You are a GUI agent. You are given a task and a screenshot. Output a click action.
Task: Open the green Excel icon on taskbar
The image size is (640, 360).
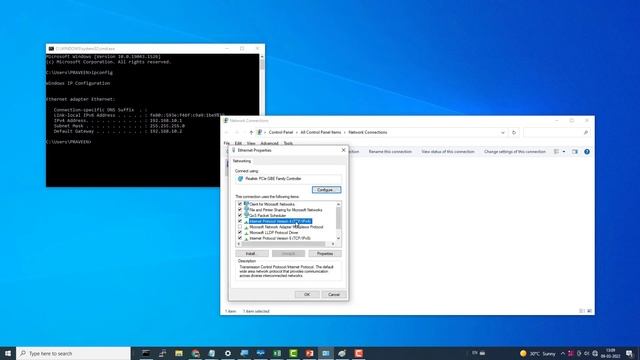pos(277,353)
